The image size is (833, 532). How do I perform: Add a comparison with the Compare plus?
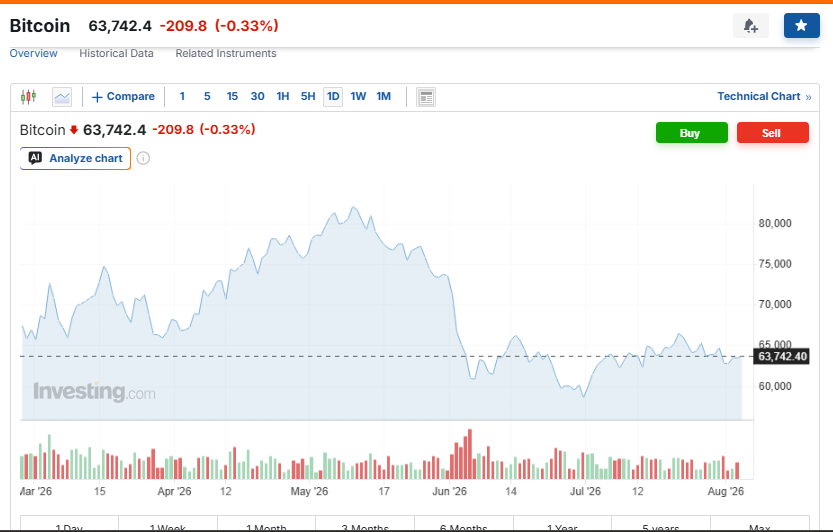click(123, 97)
